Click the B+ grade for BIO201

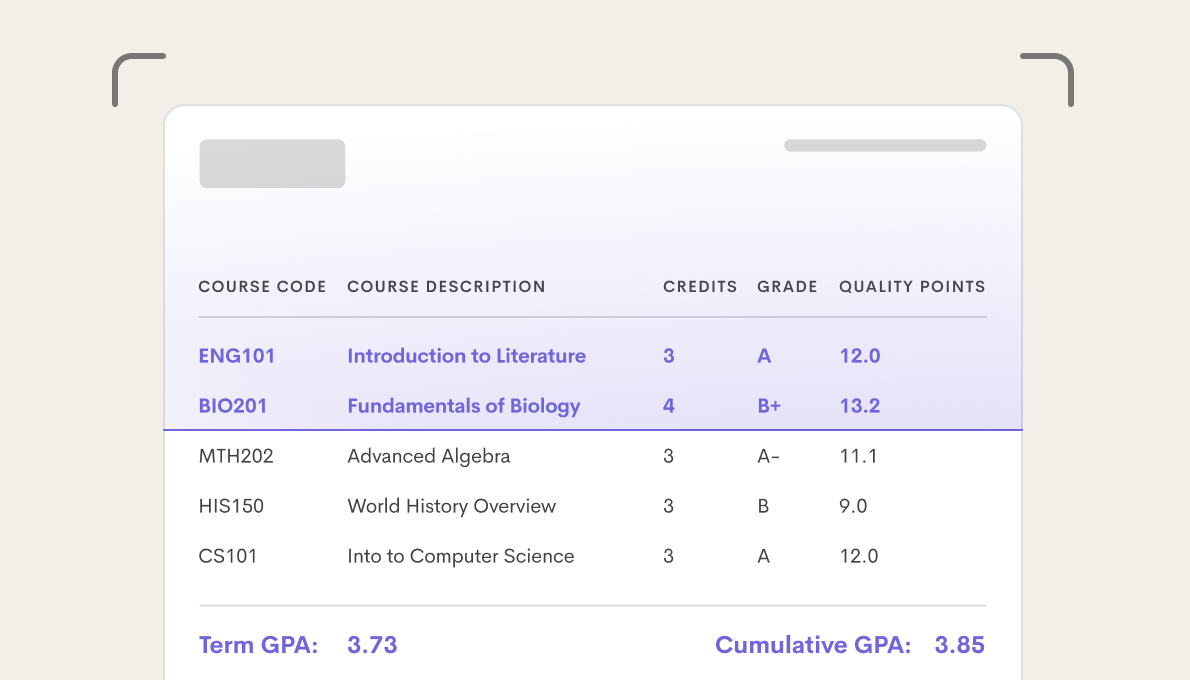tap(769, 406)
